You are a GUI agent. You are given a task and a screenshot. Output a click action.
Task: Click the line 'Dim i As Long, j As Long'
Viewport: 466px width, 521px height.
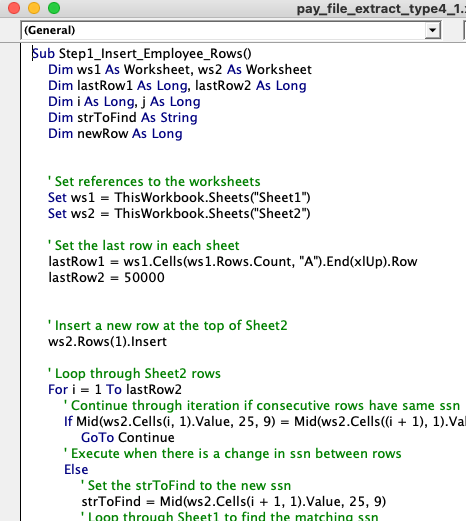click(124, 102)
